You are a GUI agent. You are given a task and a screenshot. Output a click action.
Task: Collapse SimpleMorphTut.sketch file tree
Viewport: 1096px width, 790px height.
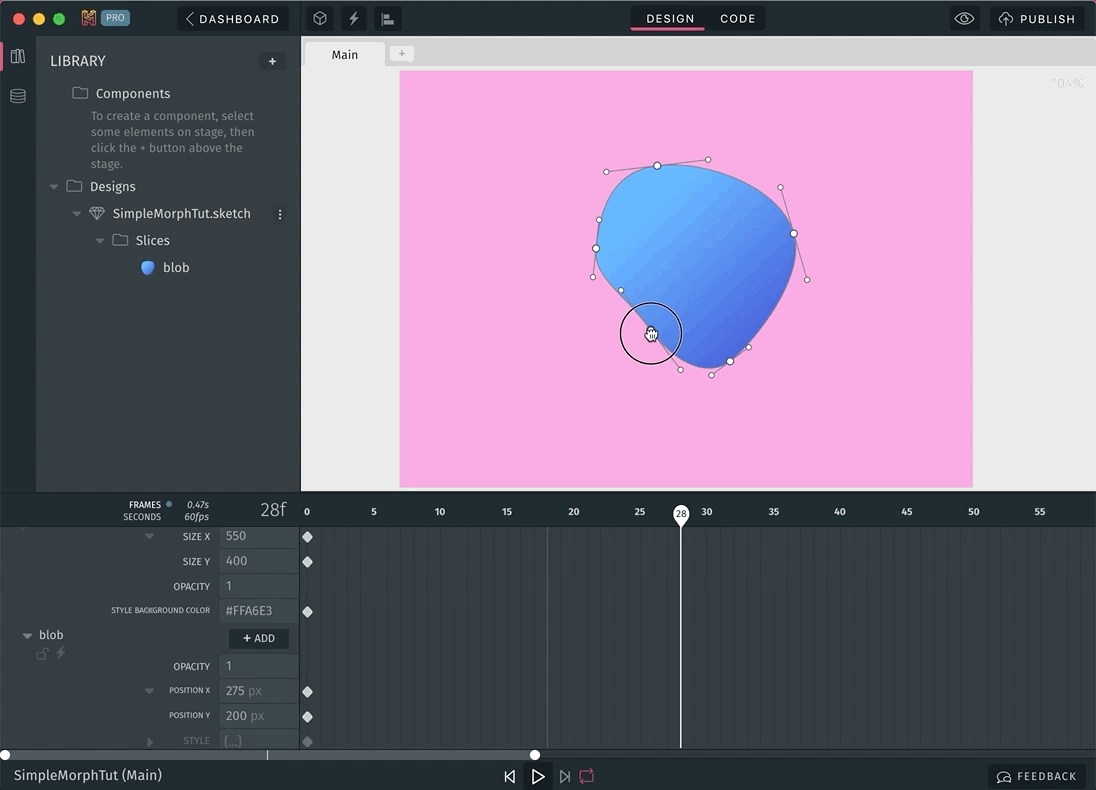point(77,214)
